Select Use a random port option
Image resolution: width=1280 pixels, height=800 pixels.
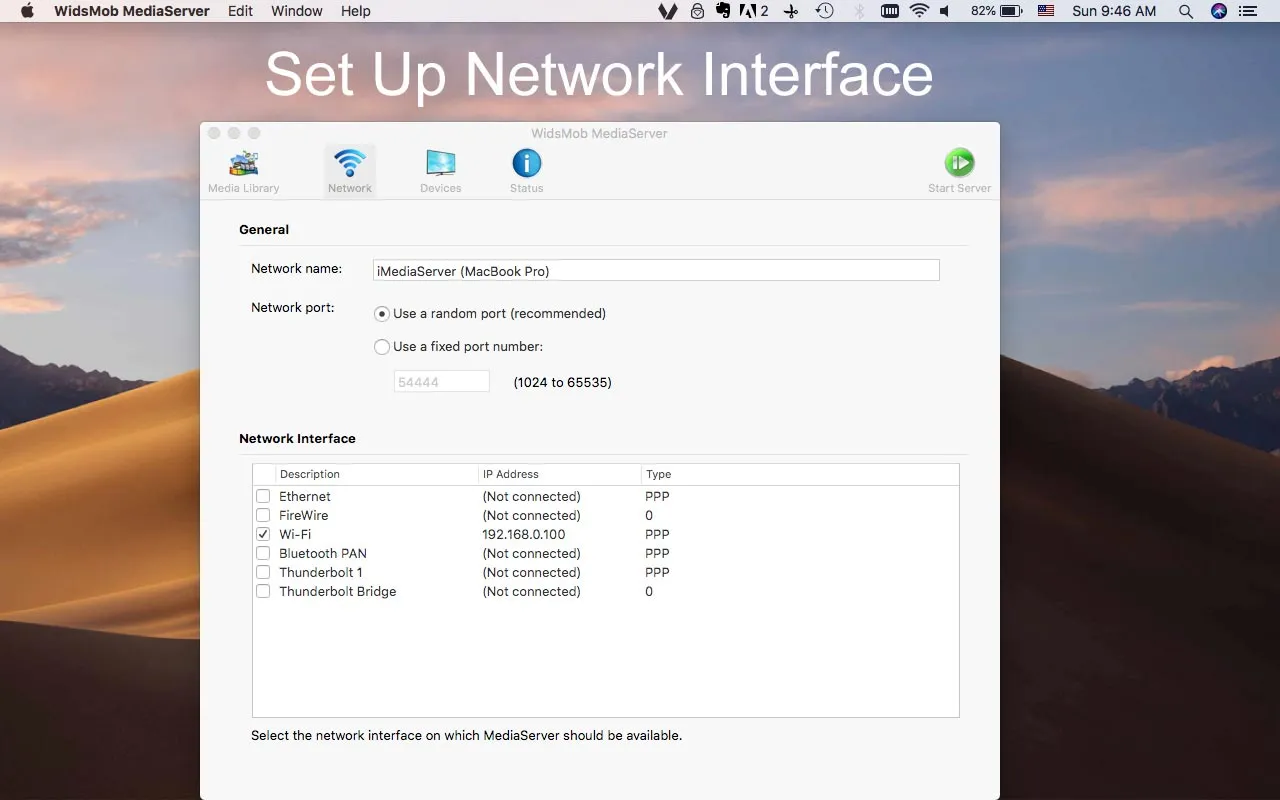tap(382, 314)
